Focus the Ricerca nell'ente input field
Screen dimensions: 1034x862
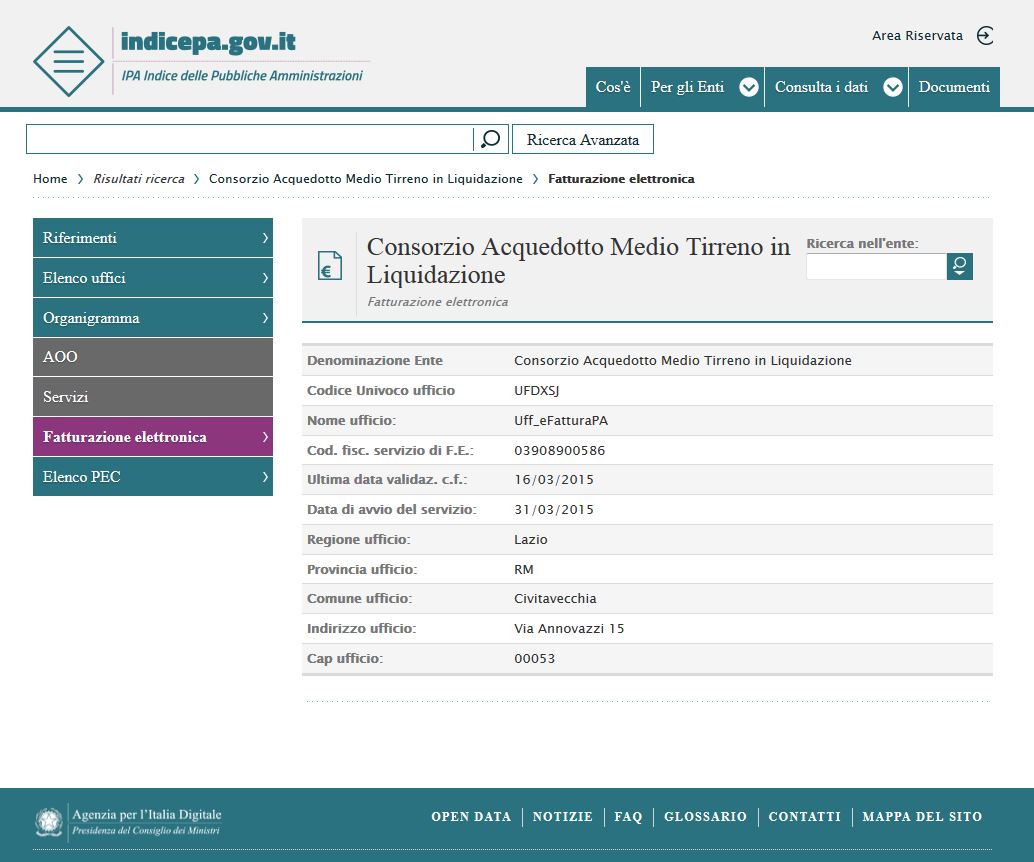[x=876, y=266]
